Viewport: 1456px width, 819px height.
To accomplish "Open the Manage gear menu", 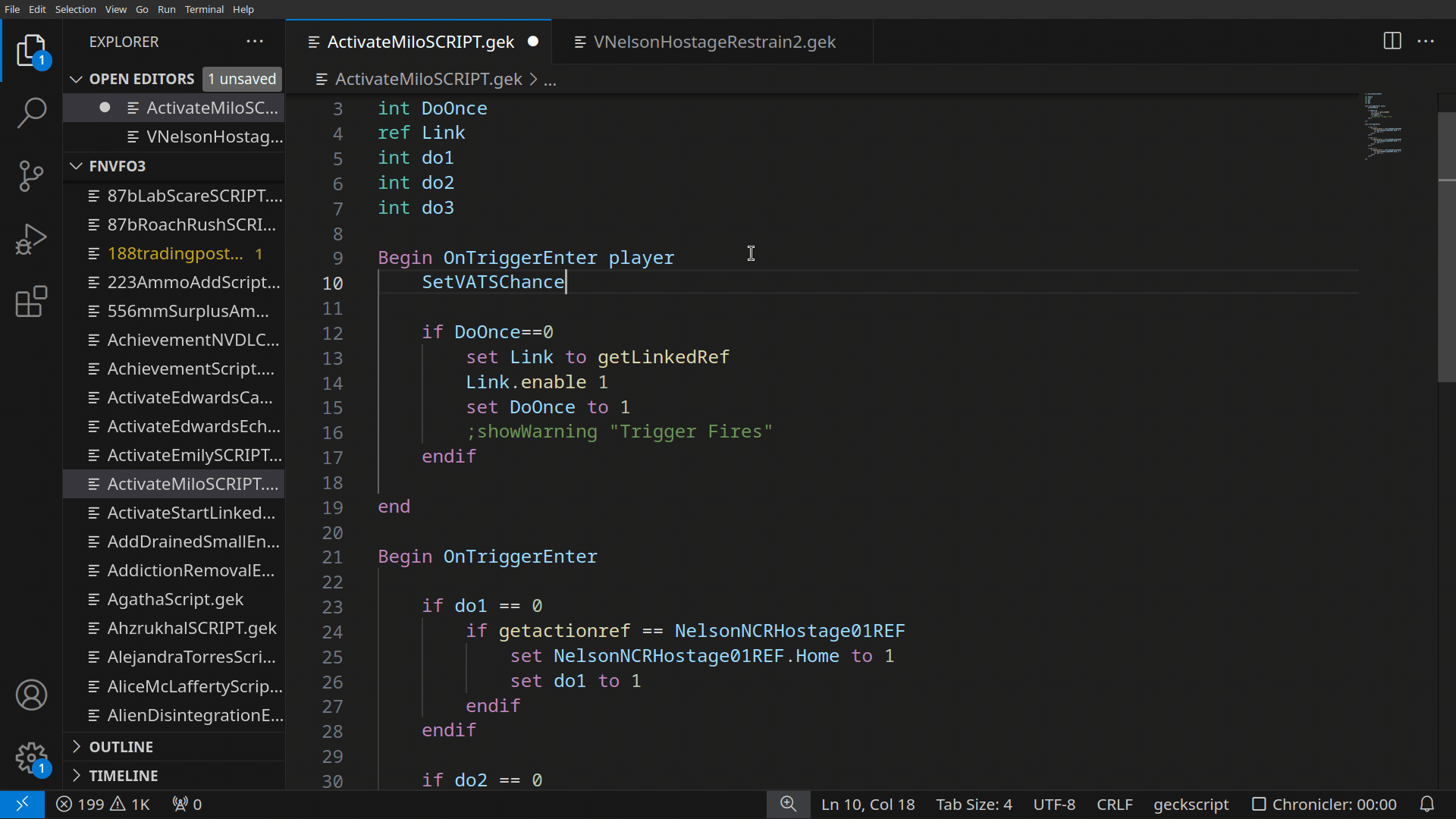I will 31,757.
